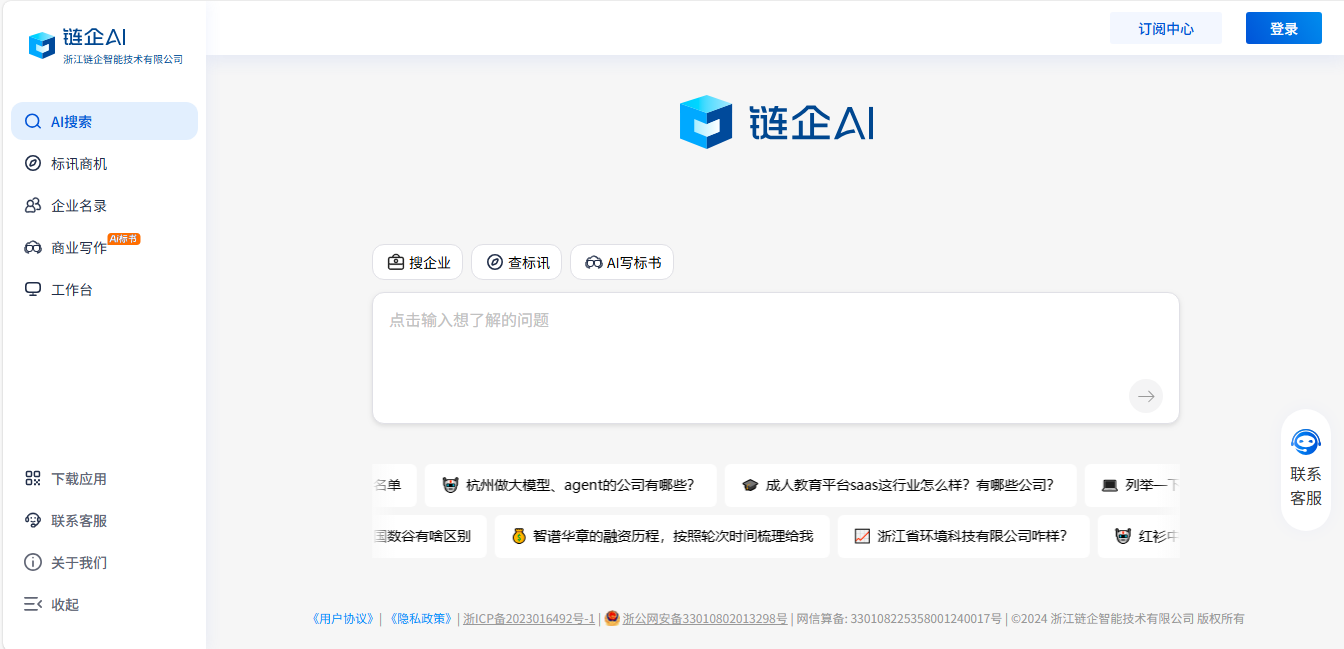The image size is (1344, 649).
Task: Open the 工作台 monitor icon
Action: (33, 289)
